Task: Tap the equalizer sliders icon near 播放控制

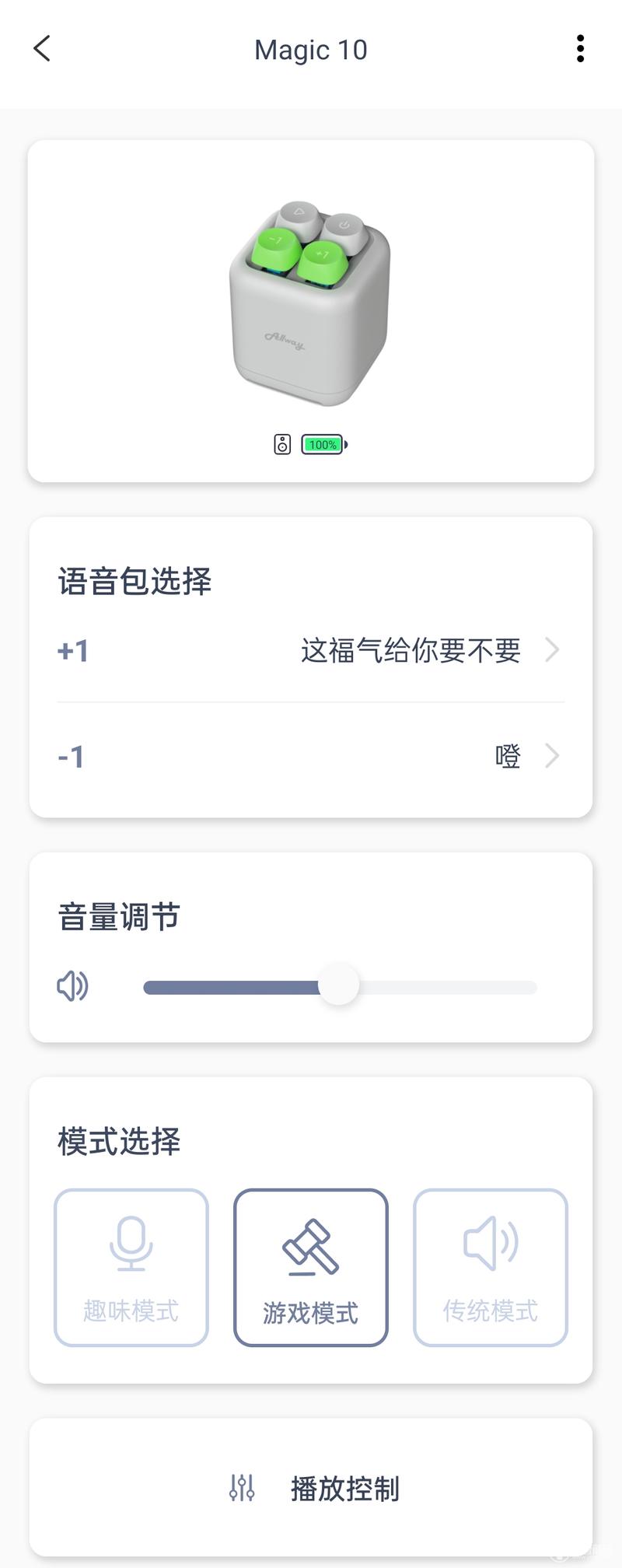Action: click(242, 1488)
